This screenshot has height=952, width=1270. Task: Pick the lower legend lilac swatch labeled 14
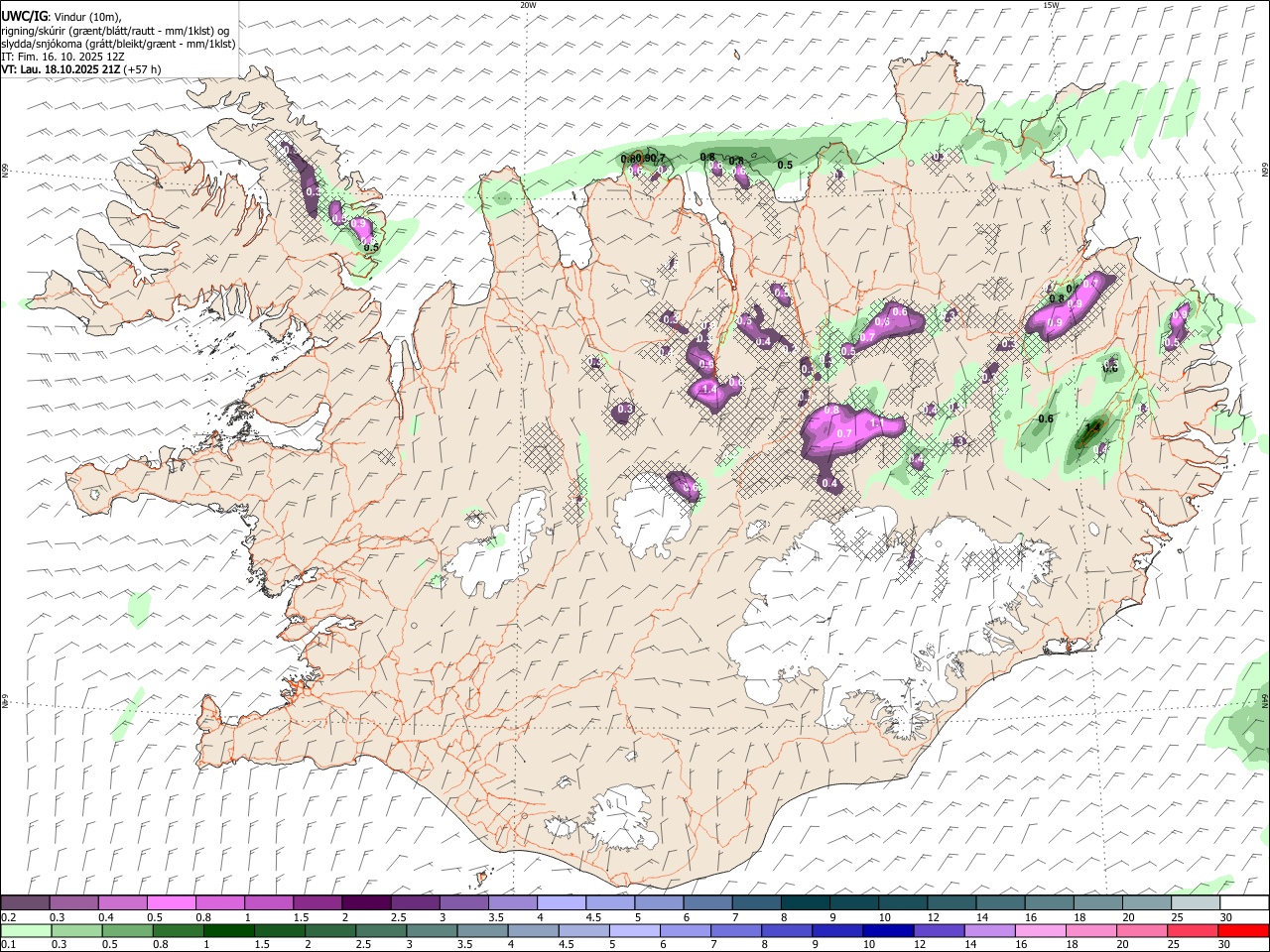click(989, 931)
